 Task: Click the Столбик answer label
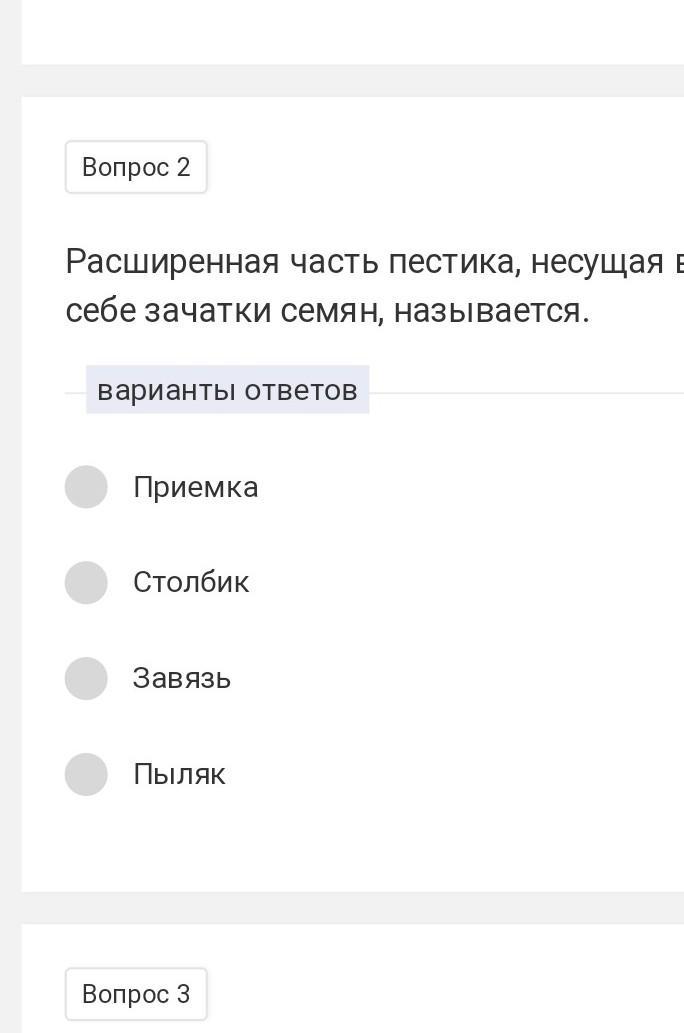(191, 582)
